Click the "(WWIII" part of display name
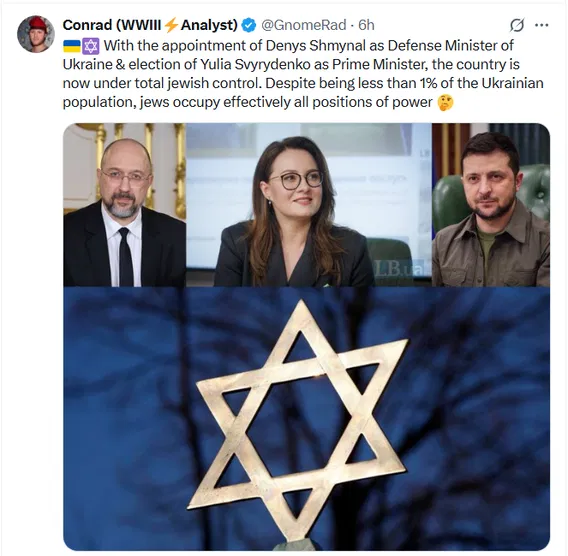Screen dimensions: 568x556 click(x=139, y=25)
